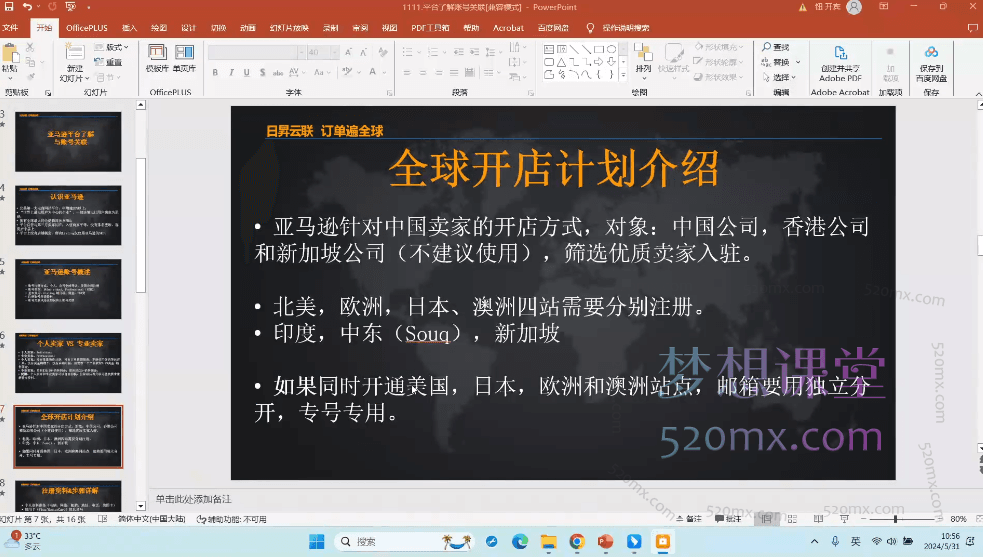The width and height of the screenshot is (983, 557).
Task: Click the Save icon in quick access
Action: (x=9, y=7)
